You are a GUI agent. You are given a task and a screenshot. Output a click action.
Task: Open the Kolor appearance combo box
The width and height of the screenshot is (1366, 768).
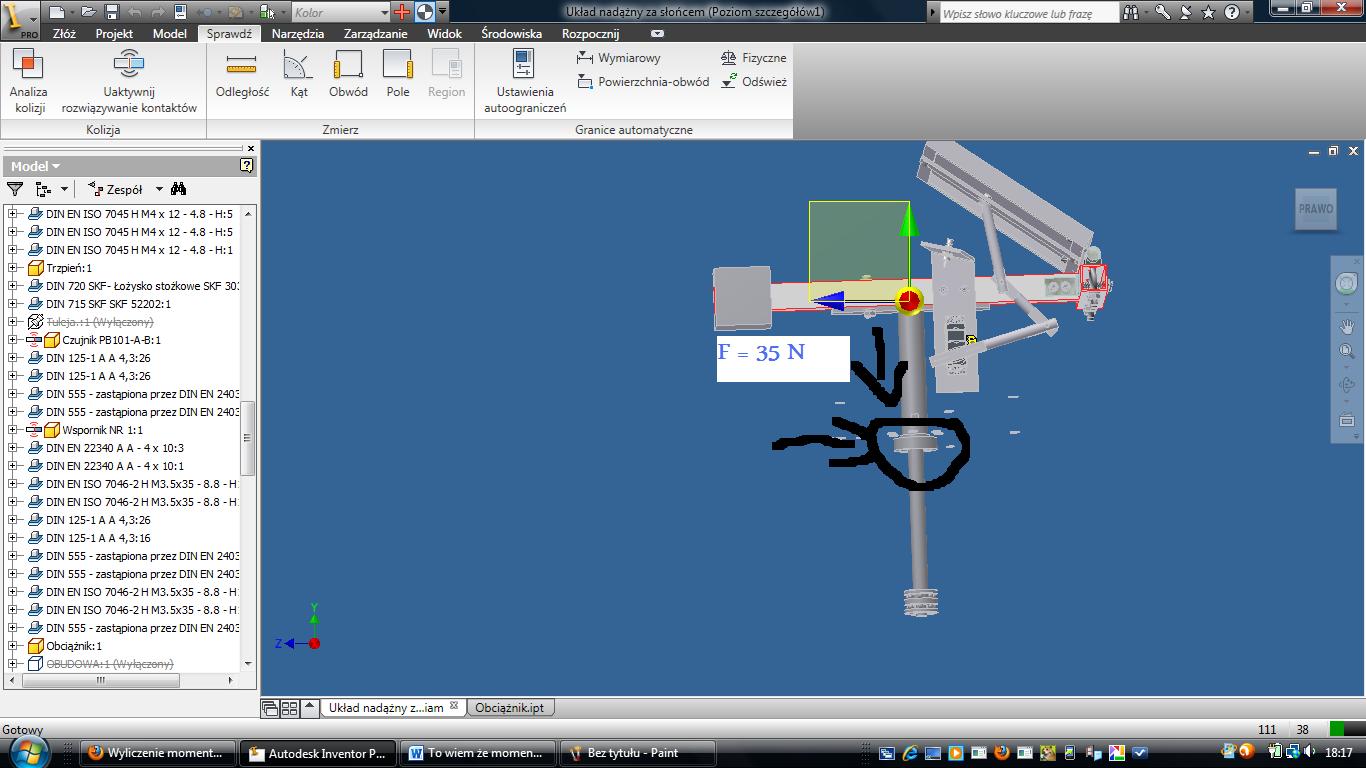341,13
